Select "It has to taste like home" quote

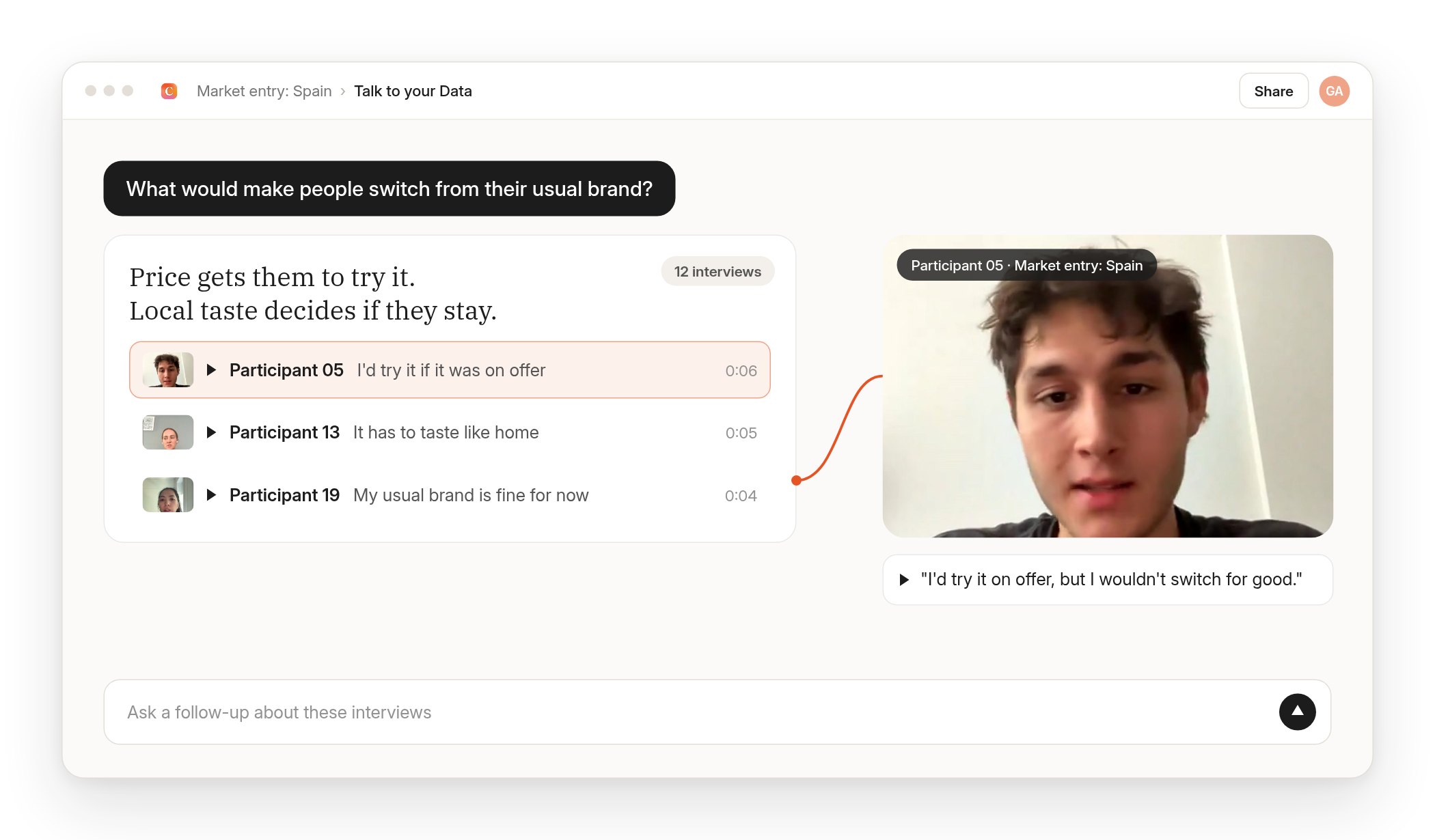[x=446, y=432]
